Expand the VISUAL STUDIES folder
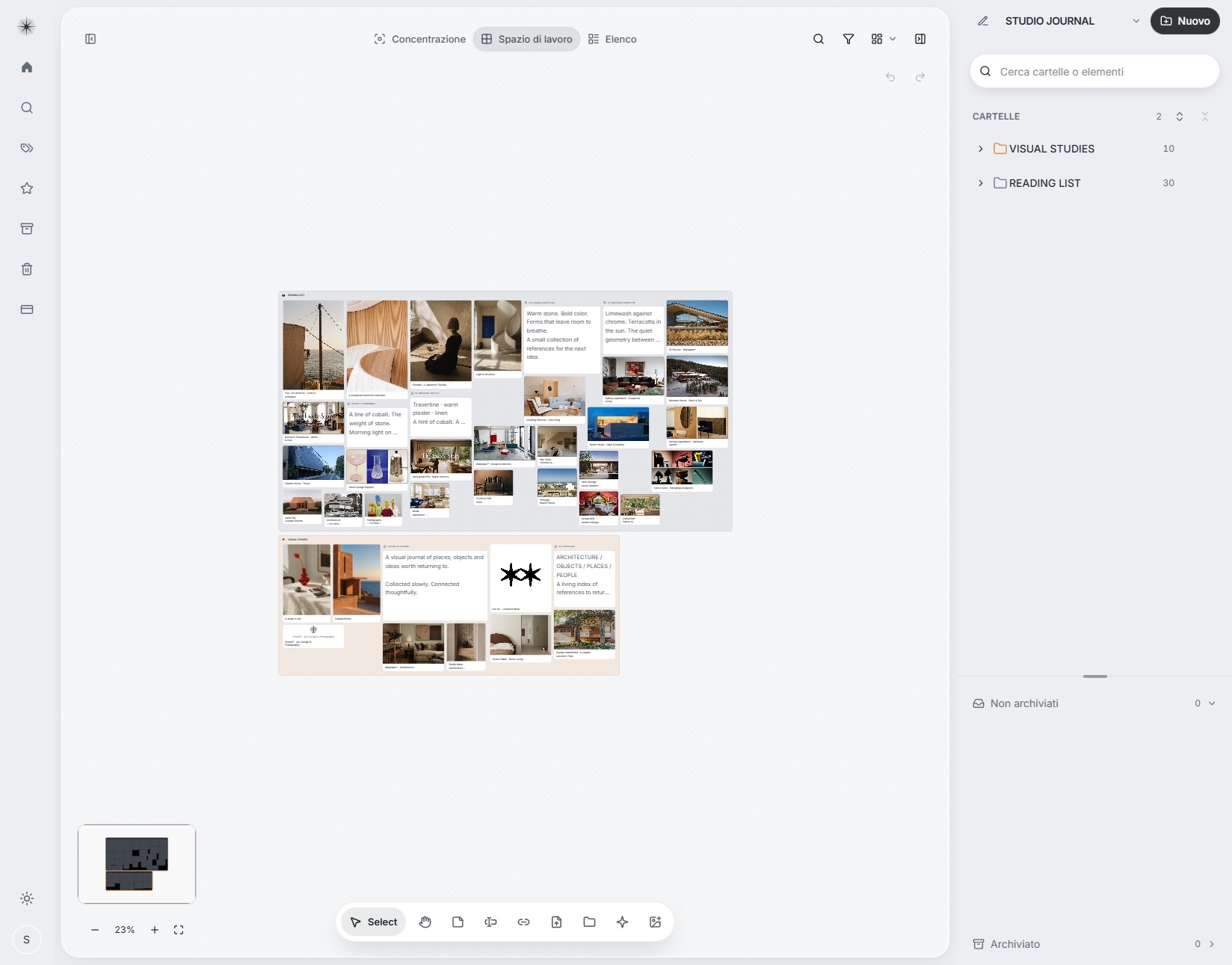 (981, 149)
